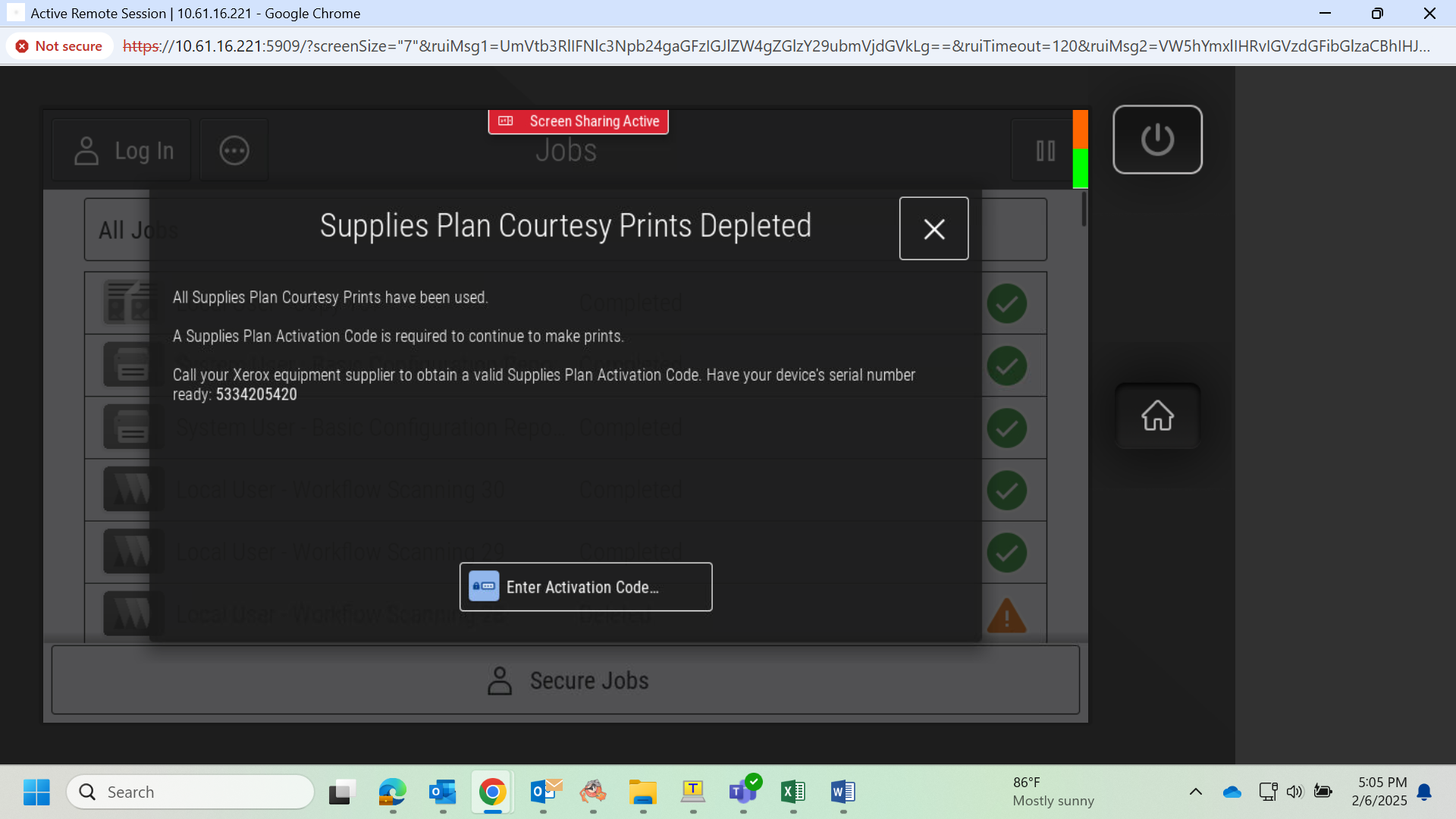This screenshot has height=819, width=1456.
Task: Open File Explorer from the taskbar
Action: [x=643, y=792]
